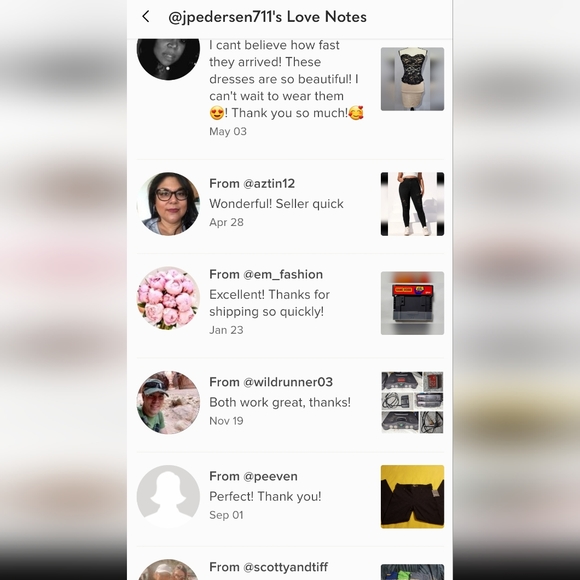Open the top black-and-white profile avatar
Screen dimensions: 580x580
[168, 59]
